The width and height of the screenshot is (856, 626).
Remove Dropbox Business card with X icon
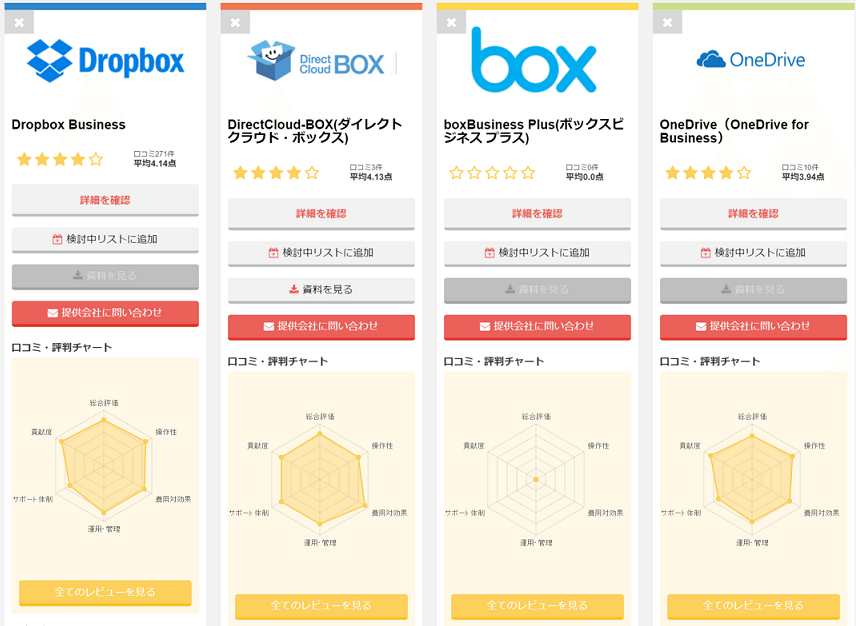click(x=19, y=22)
